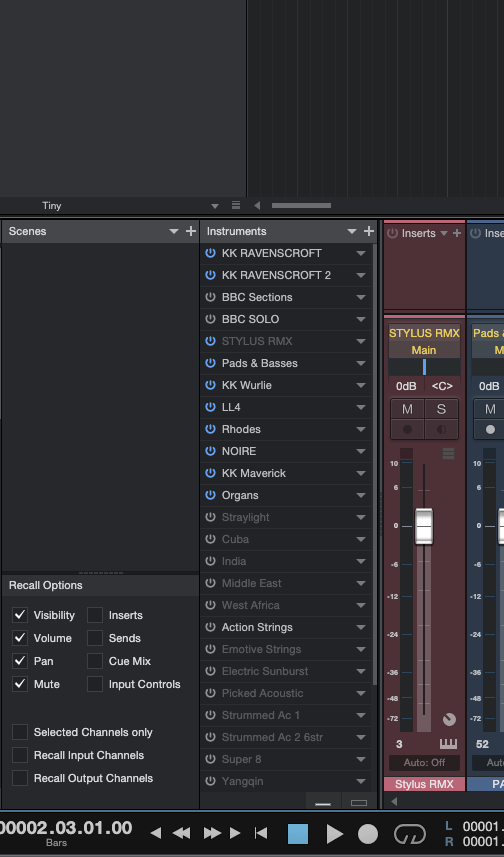
Task: Check Recall Input Channels option
Action: coord(20,755)
